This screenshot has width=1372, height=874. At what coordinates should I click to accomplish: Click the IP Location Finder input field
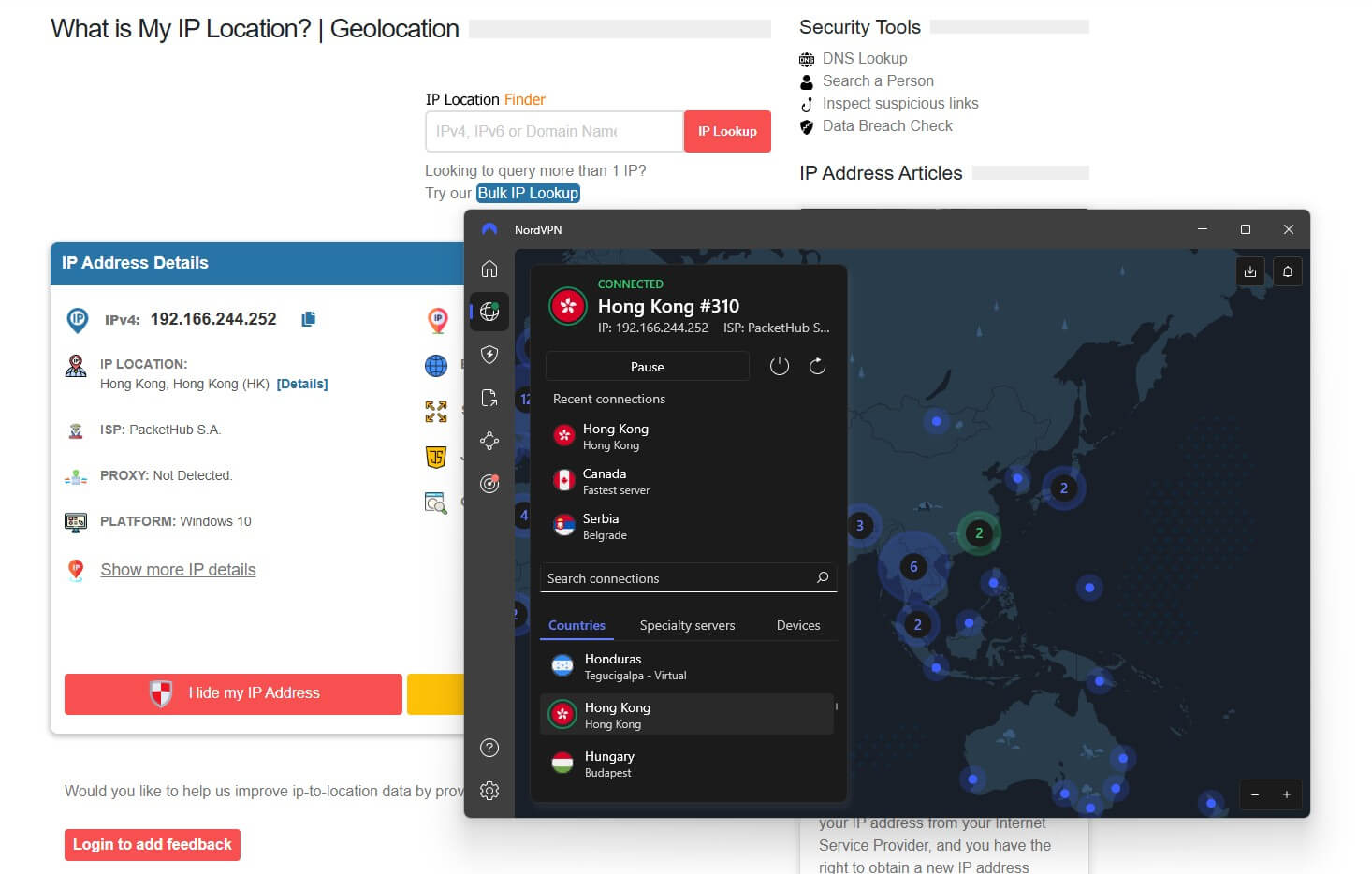tap(554, 131)
